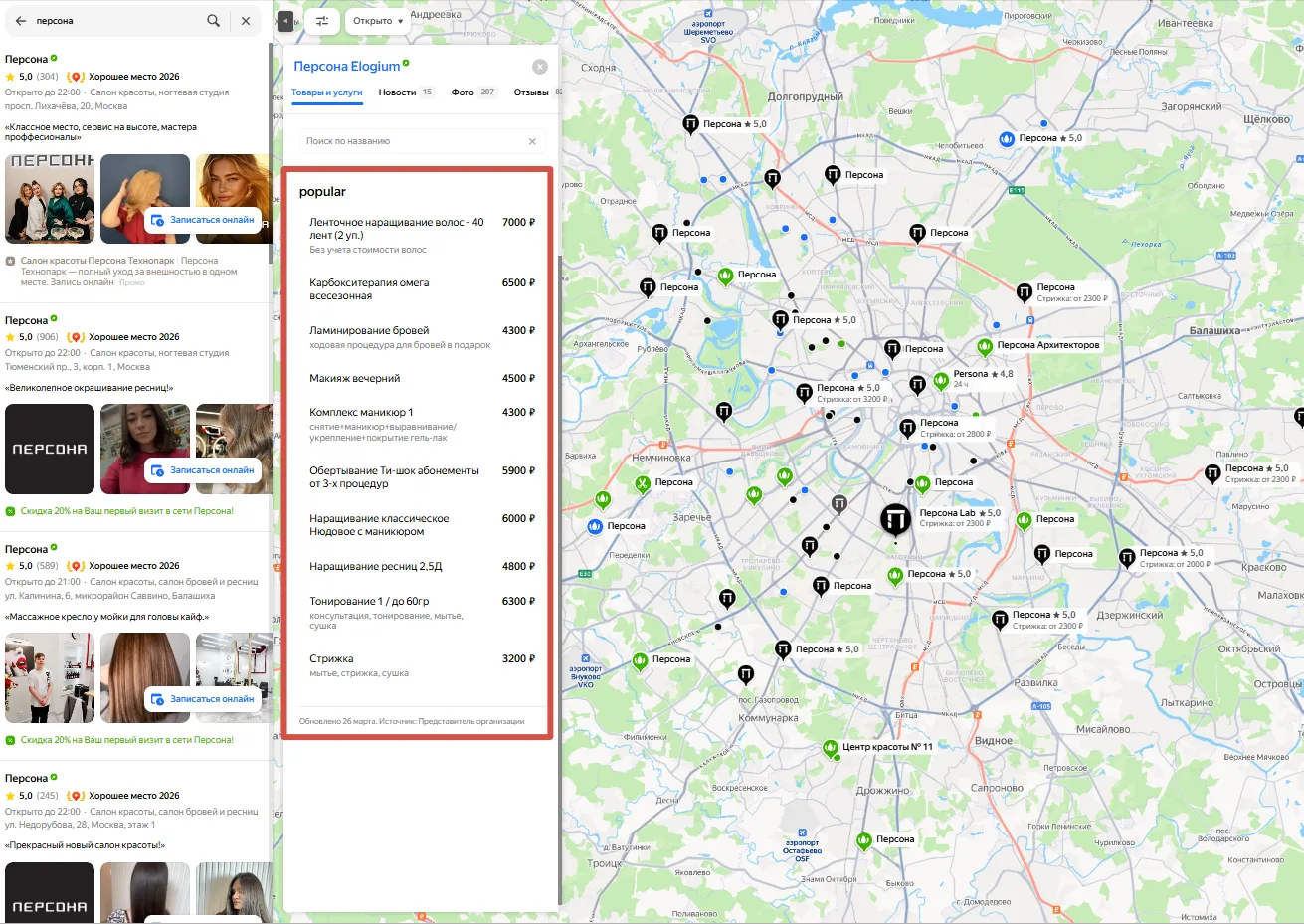
Task: Select 'Ленточное наращивание волос' service
Action: pyautogui.click(x=422, y=236)
